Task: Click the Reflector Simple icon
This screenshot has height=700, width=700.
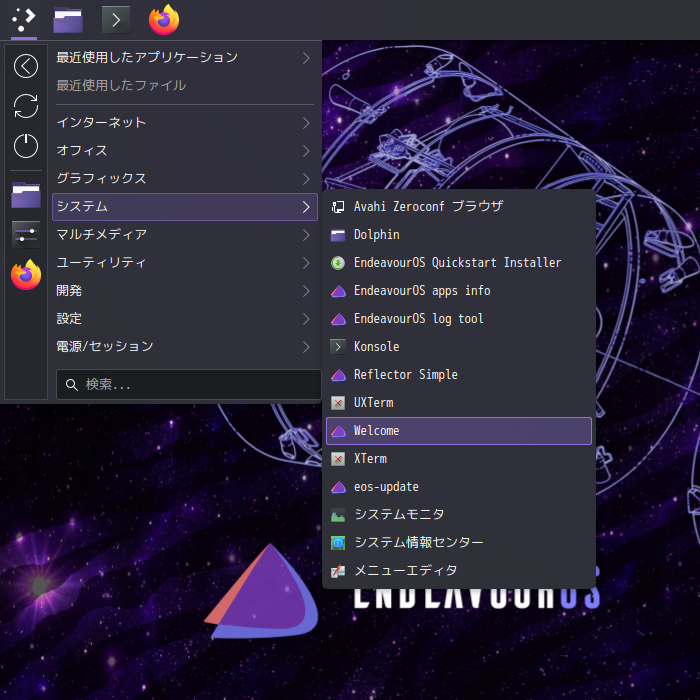Action: tap(338, 375)
